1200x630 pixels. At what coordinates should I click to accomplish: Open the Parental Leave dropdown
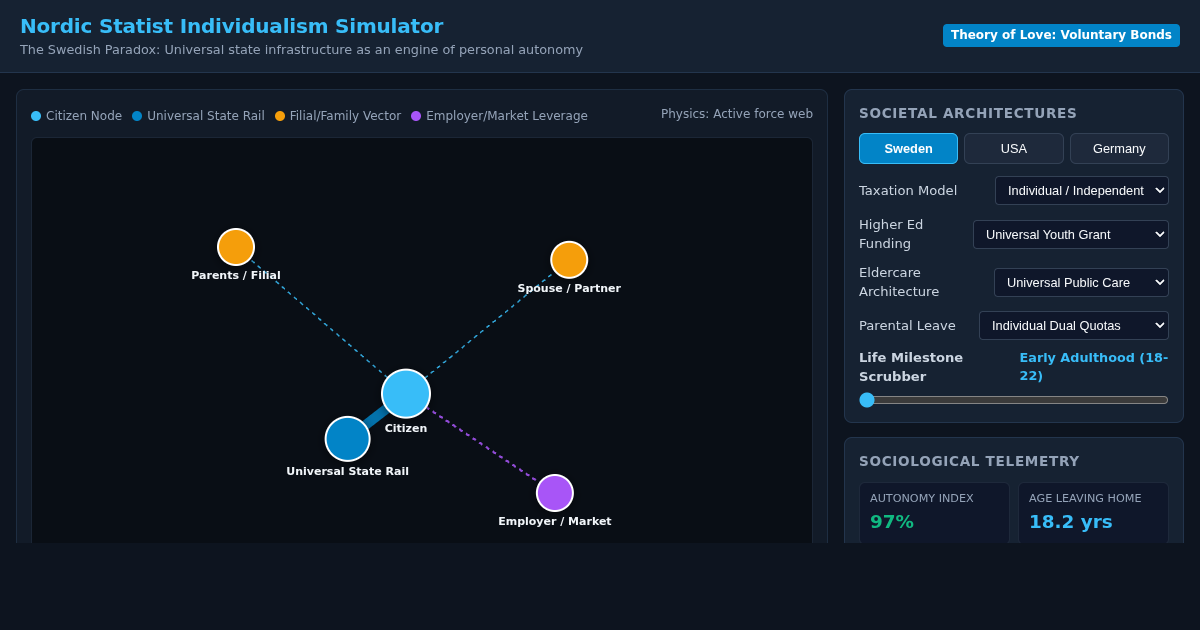click(1074, 326)
